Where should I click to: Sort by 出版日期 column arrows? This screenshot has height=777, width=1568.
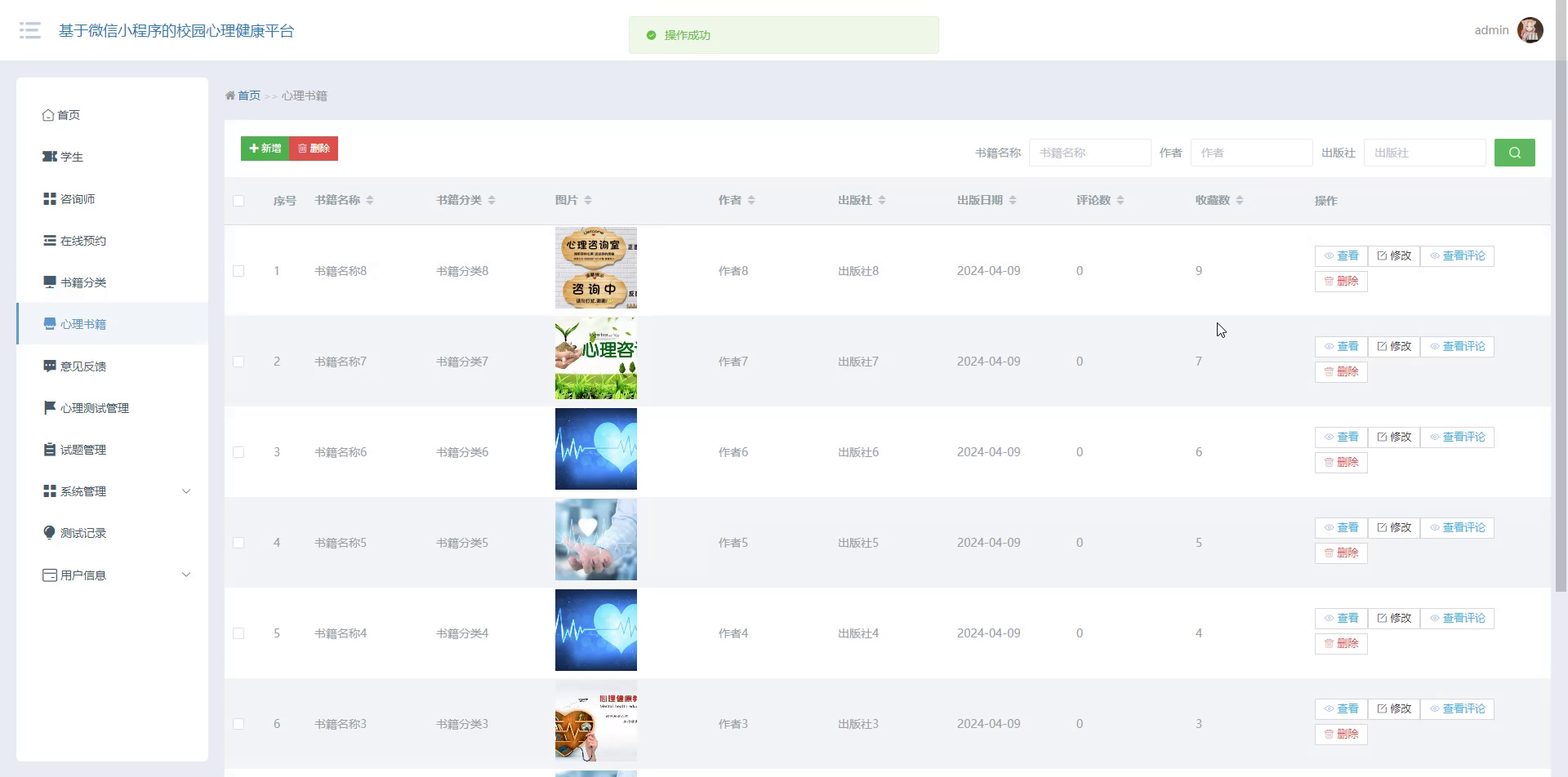pyautogui.click(x=1013, y=200)
